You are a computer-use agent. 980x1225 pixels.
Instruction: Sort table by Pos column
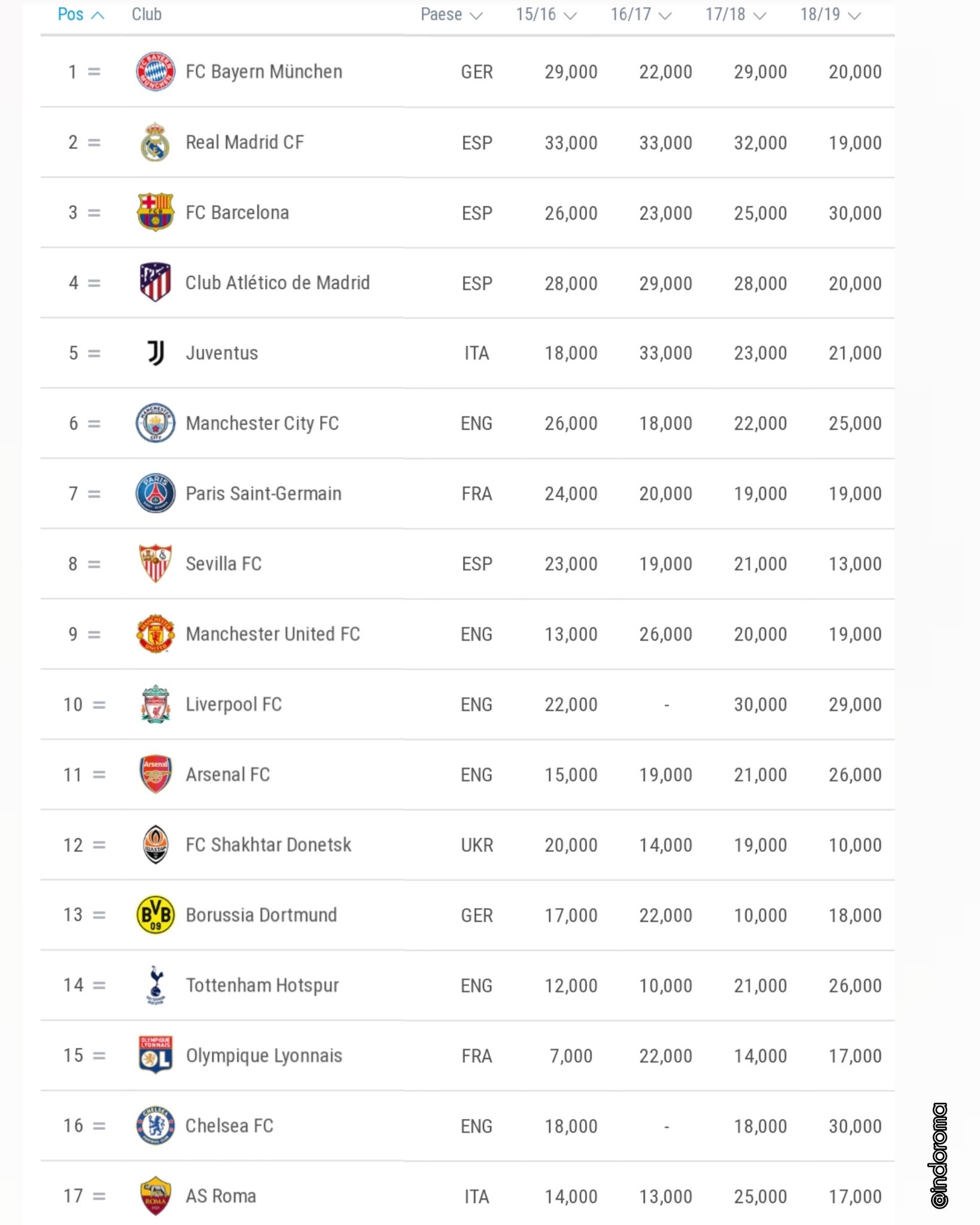(80, 14)
